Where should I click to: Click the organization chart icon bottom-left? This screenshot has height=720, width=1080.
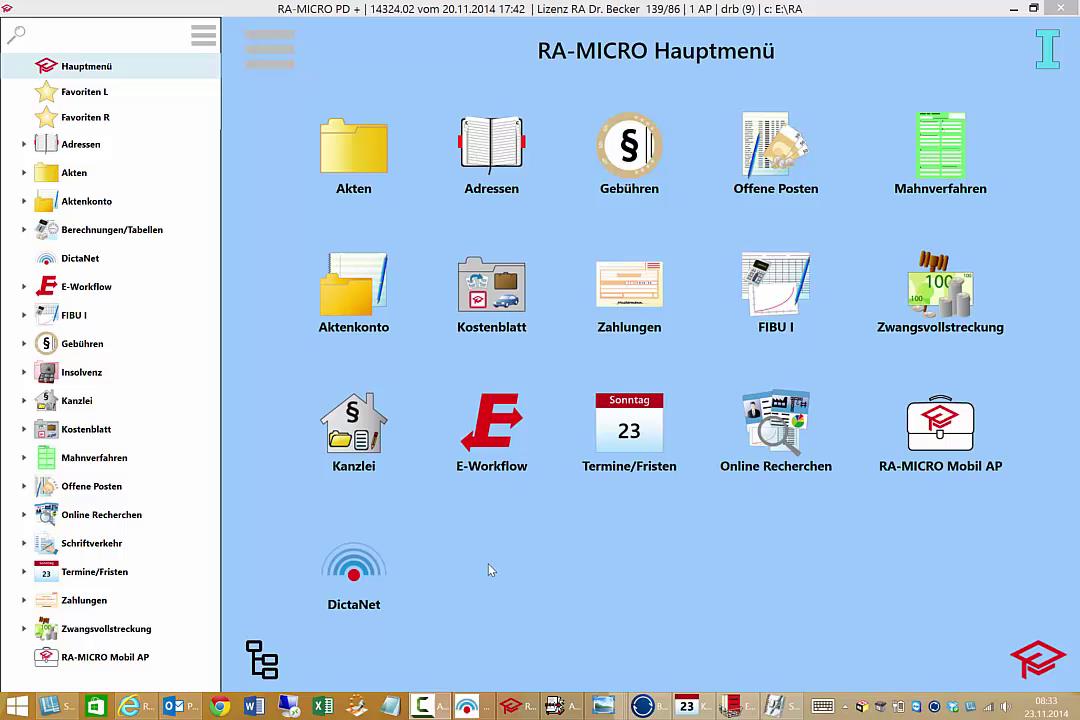(x=261, y=659)
